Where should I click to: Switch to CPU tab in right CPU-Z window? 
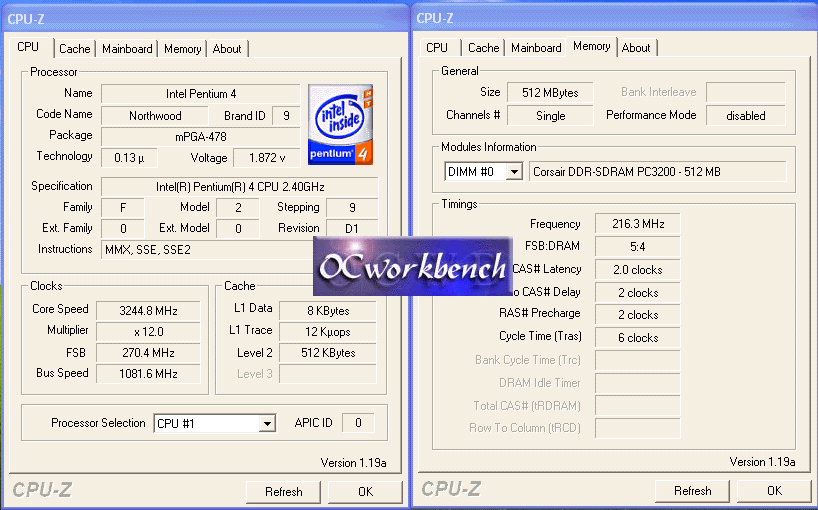[437, 48]
